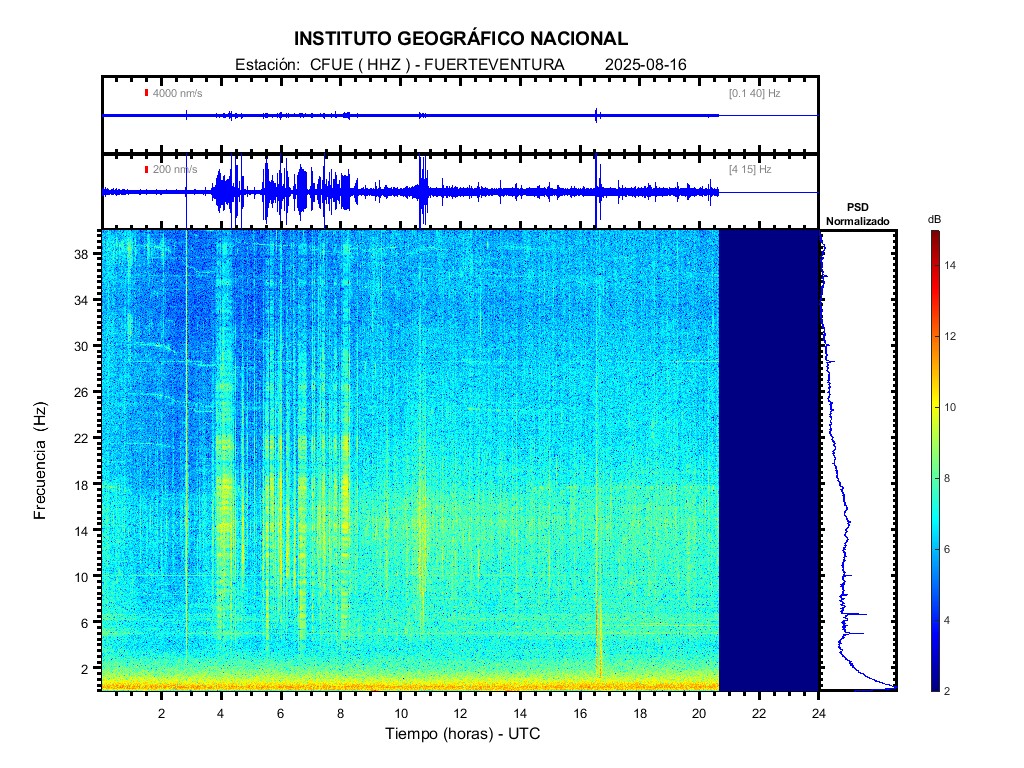Click the INSTITUTO GEOGRÁFICO NACIONAL title
Screen dimensions: 1024x768
coord(460,39)
